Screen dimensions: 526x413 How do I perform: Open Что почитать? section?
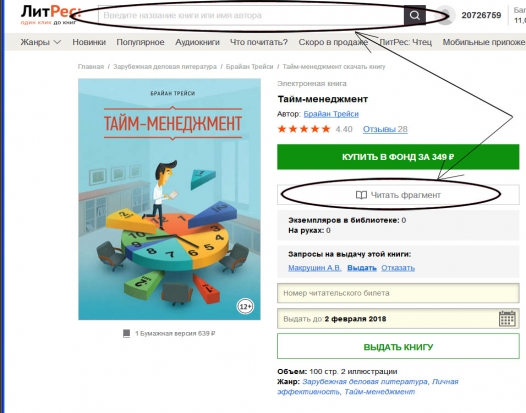click(x=259, y=42)
